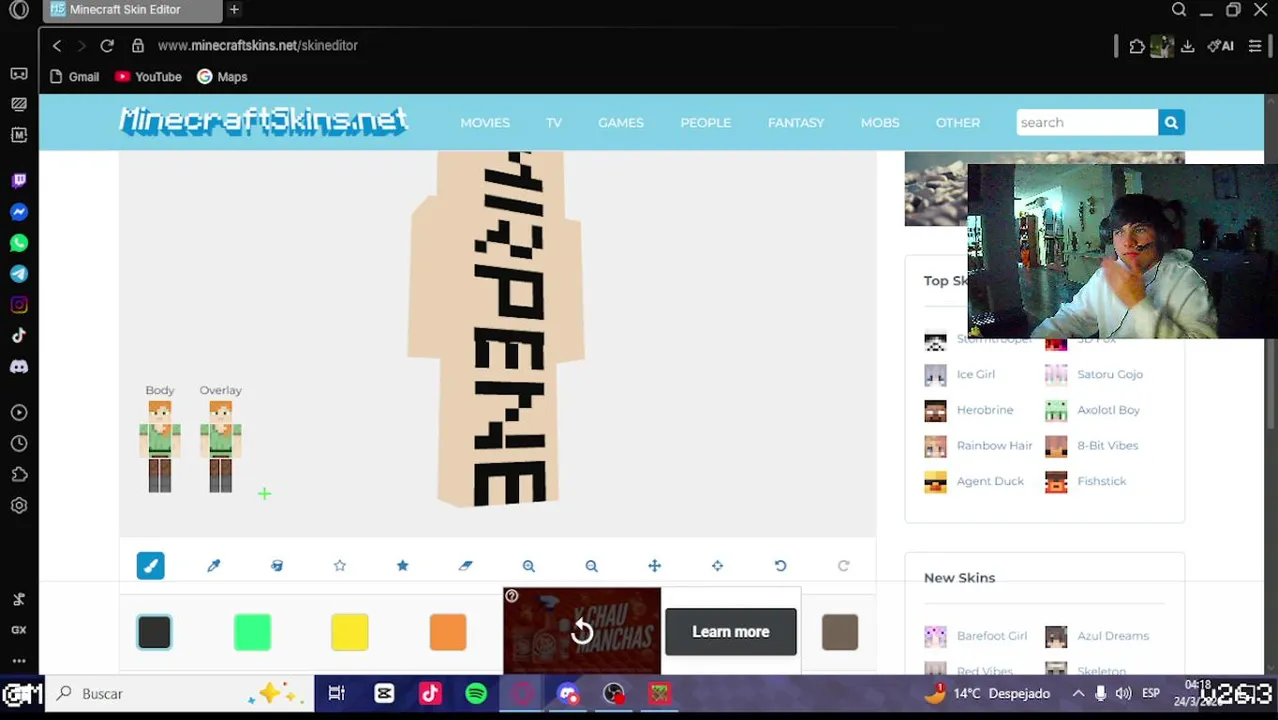1278x720 pixels.
Task: Open the Axolotl Boy skin
Action: pyautogui.click(x=1108, y=410)
